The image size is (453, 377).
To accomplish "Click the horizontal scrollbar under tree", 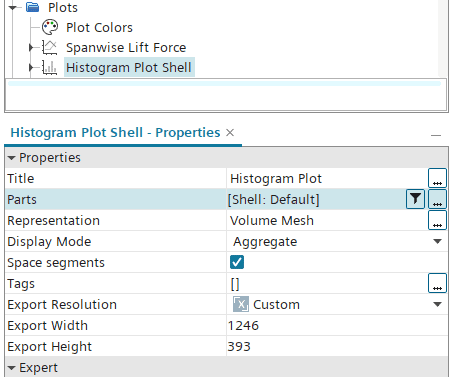I will pos(224,83).
